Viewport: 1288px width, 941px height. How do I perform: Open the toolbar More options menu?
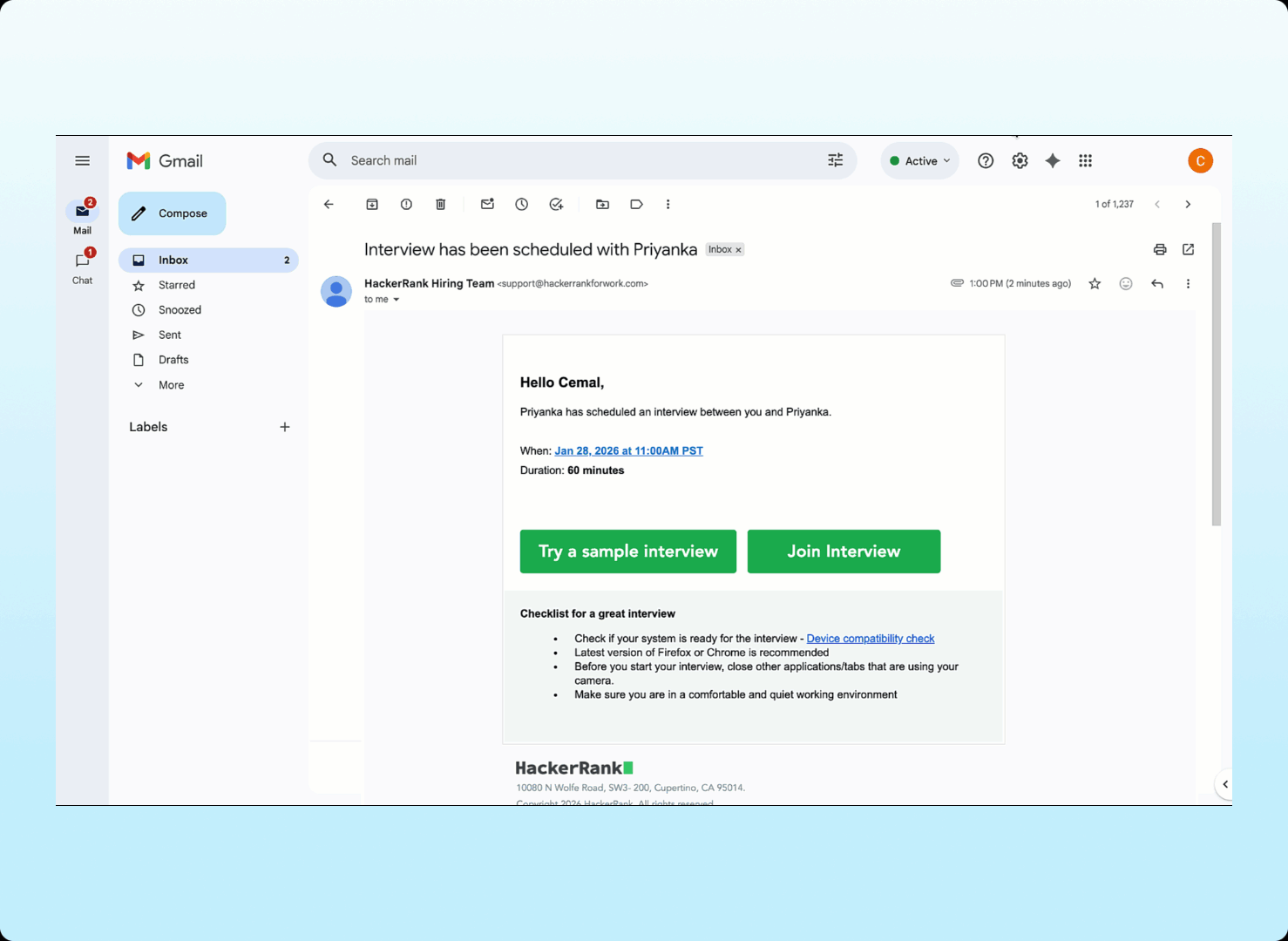pyautogui.click(x=668, y=204)
